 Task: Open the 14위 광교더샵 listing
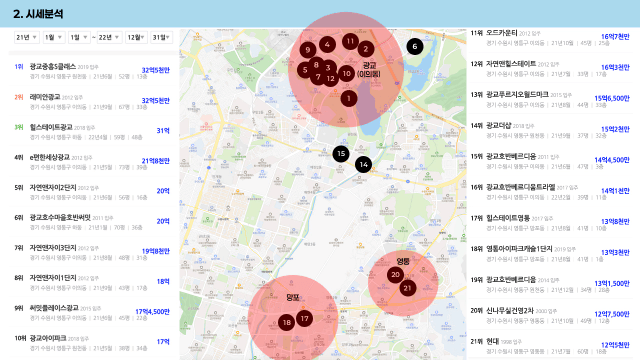[x=550, y=130]
